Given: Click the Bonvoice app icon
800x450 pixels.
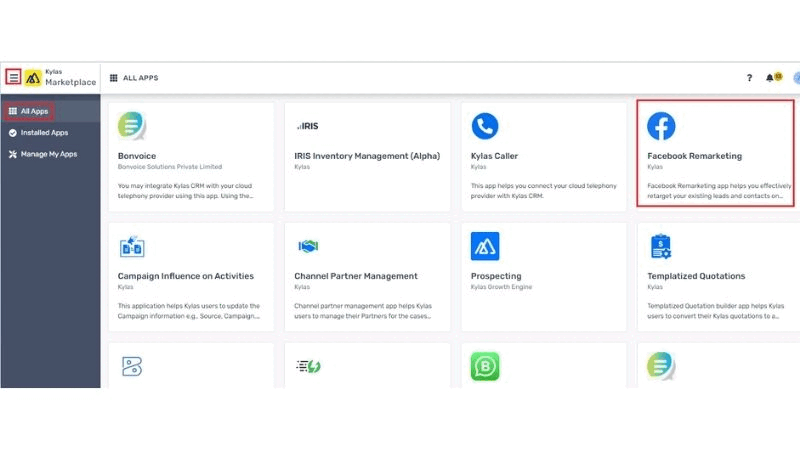Looking at the screenshot, I should (x=132, y=126).
